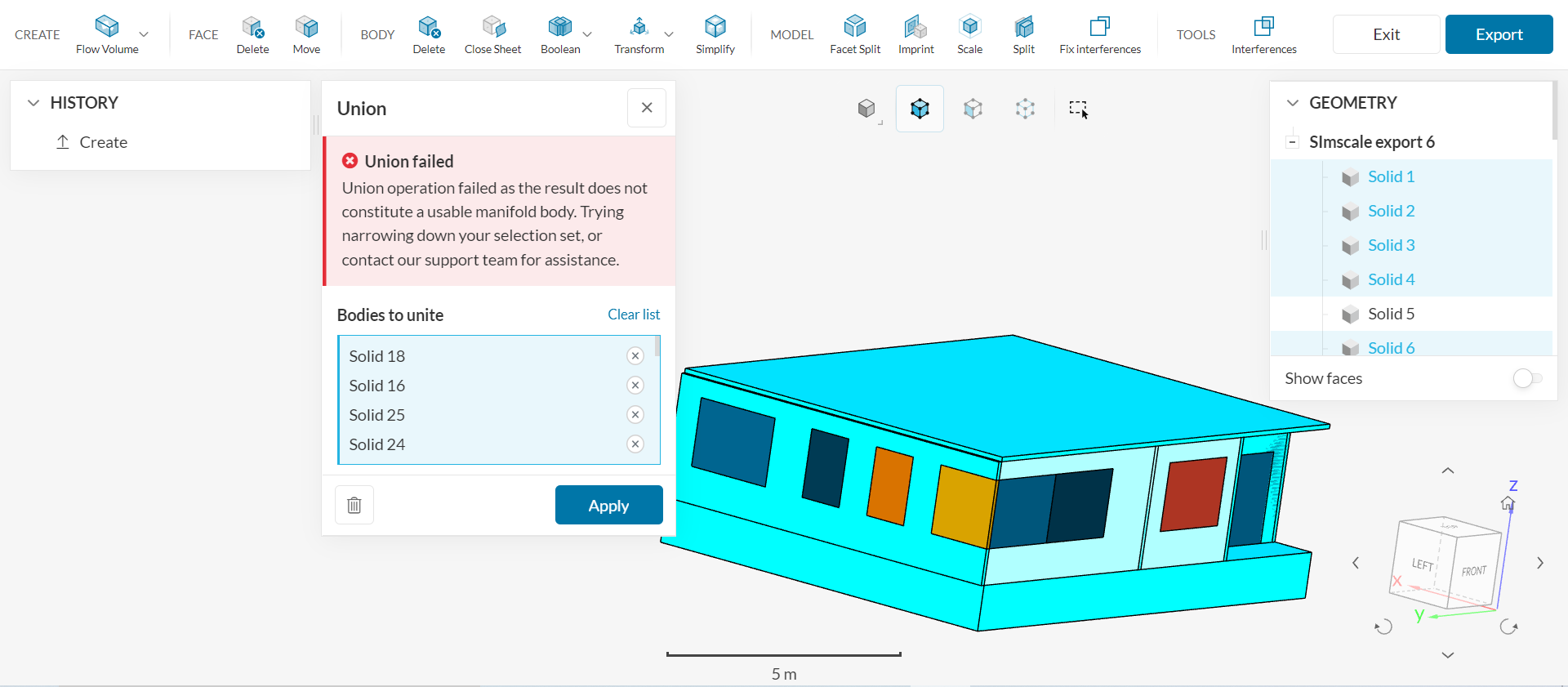Open the Fix interferences tool
Image resolution: width=1568 pixels, height=687 pixels.
[1100, 34]
